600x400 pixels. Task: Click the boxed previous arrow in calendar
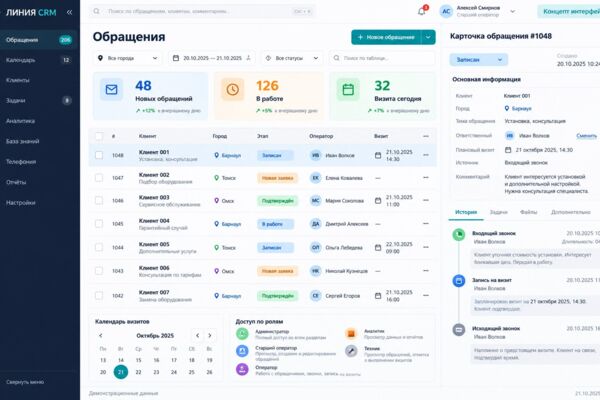click(x=197, y=336)
